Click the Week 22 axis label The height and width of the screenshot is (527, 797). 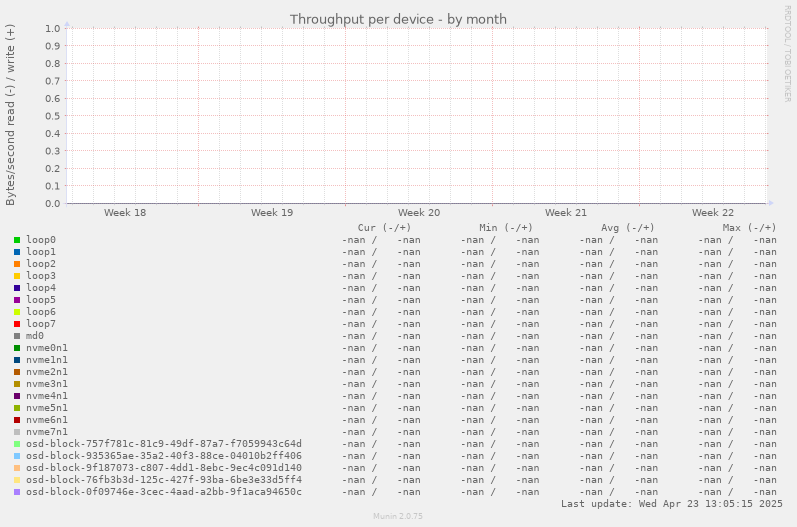click(x=713, y=213)
